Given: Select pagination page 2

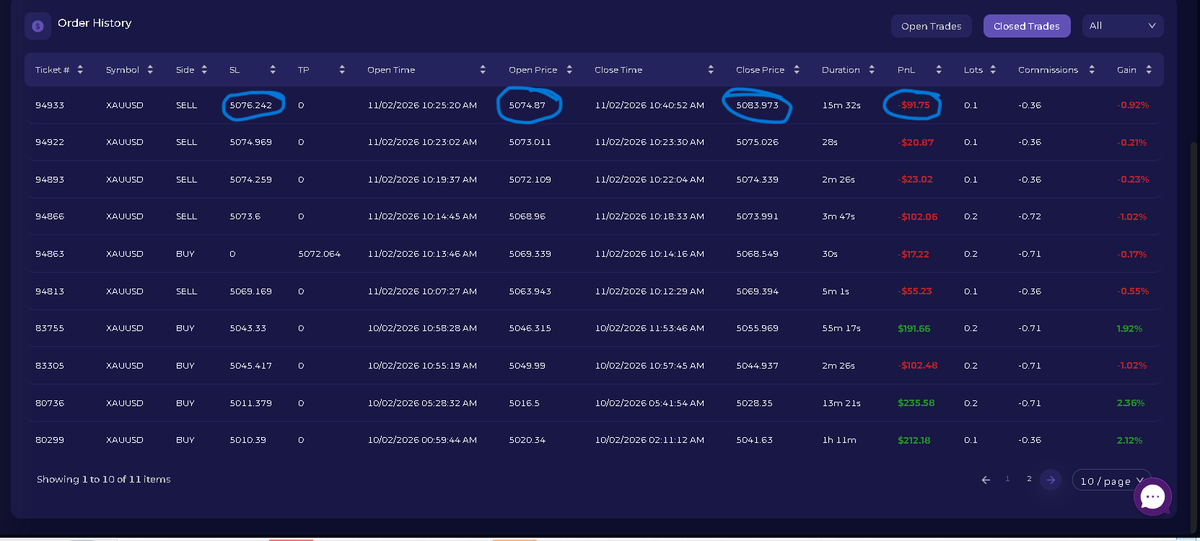Looking at the screenshot, I should point(1029,480).
